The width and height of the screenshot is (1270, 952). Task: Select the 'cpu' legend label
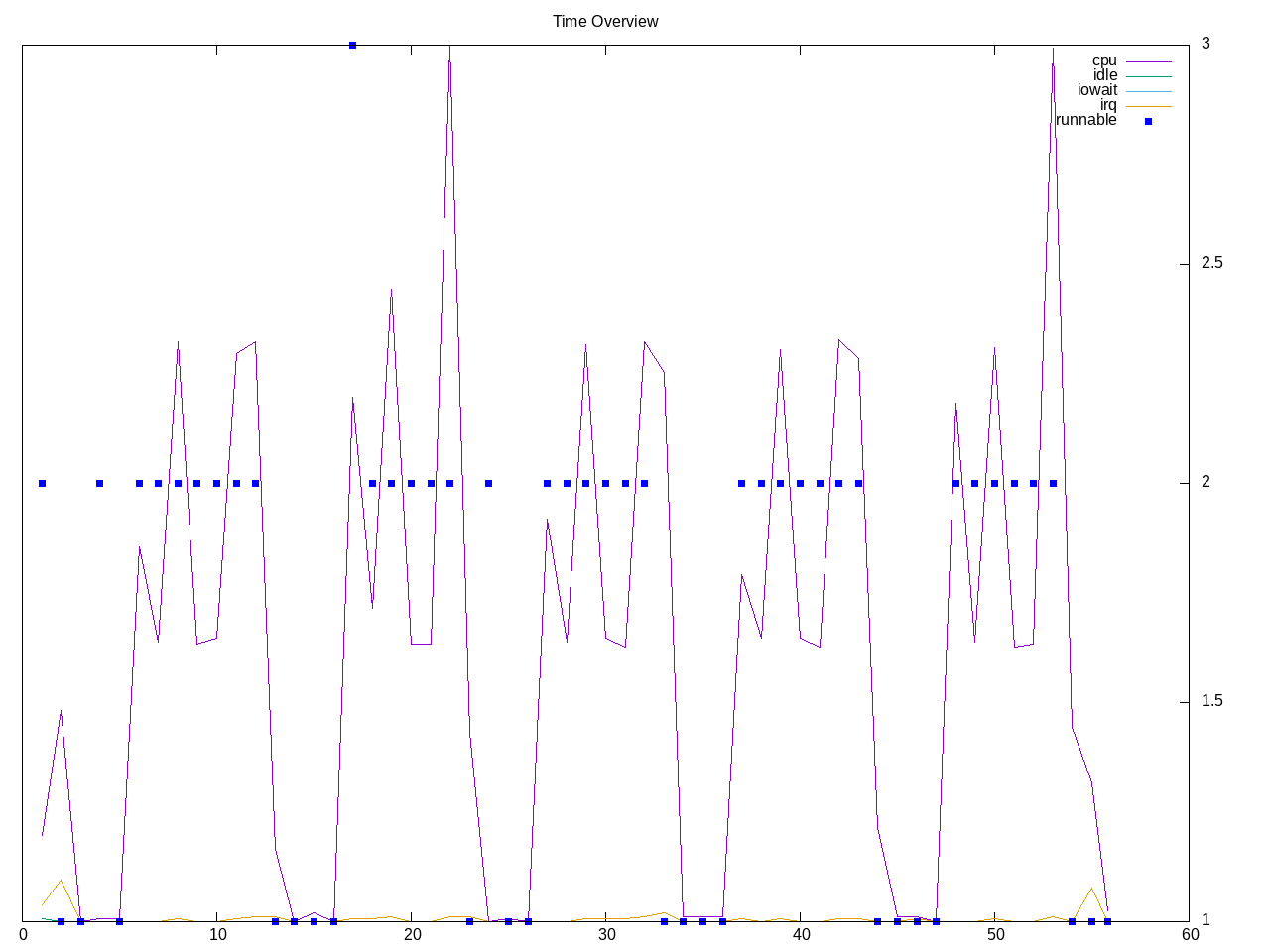pyautogui.click(x=1104, y=60)
